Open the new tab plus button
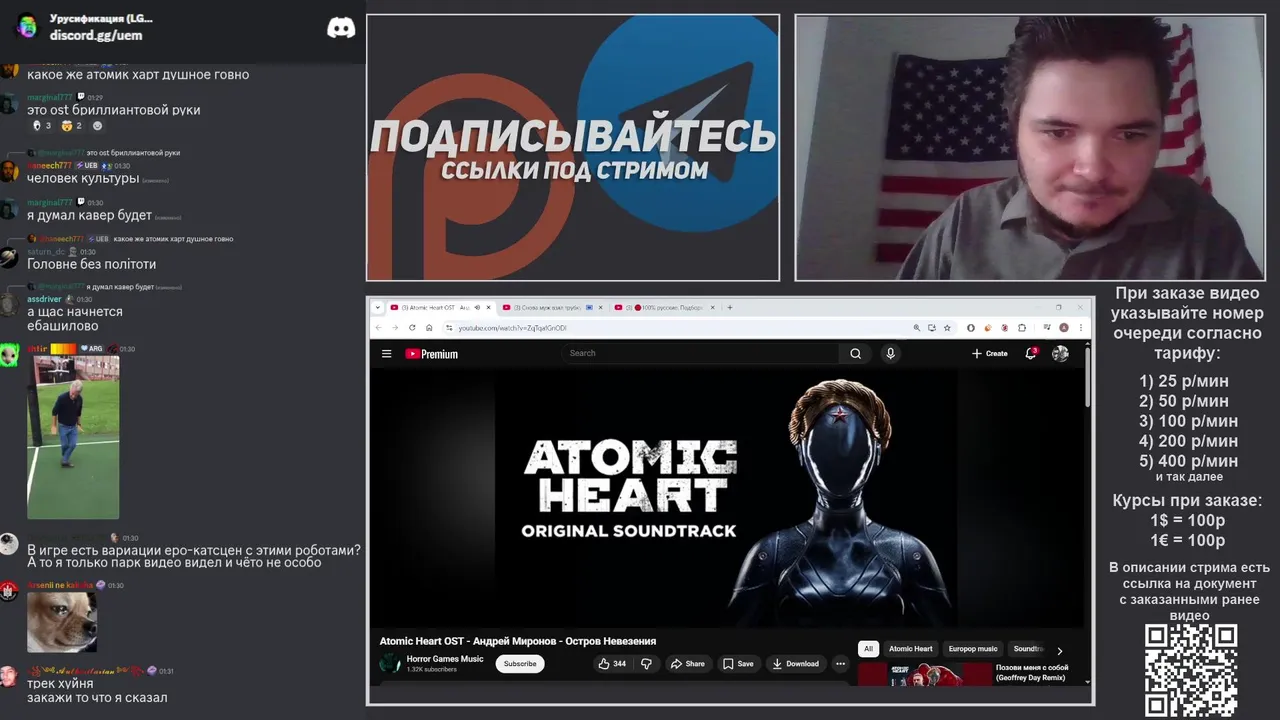 click(x=730, y=307)
